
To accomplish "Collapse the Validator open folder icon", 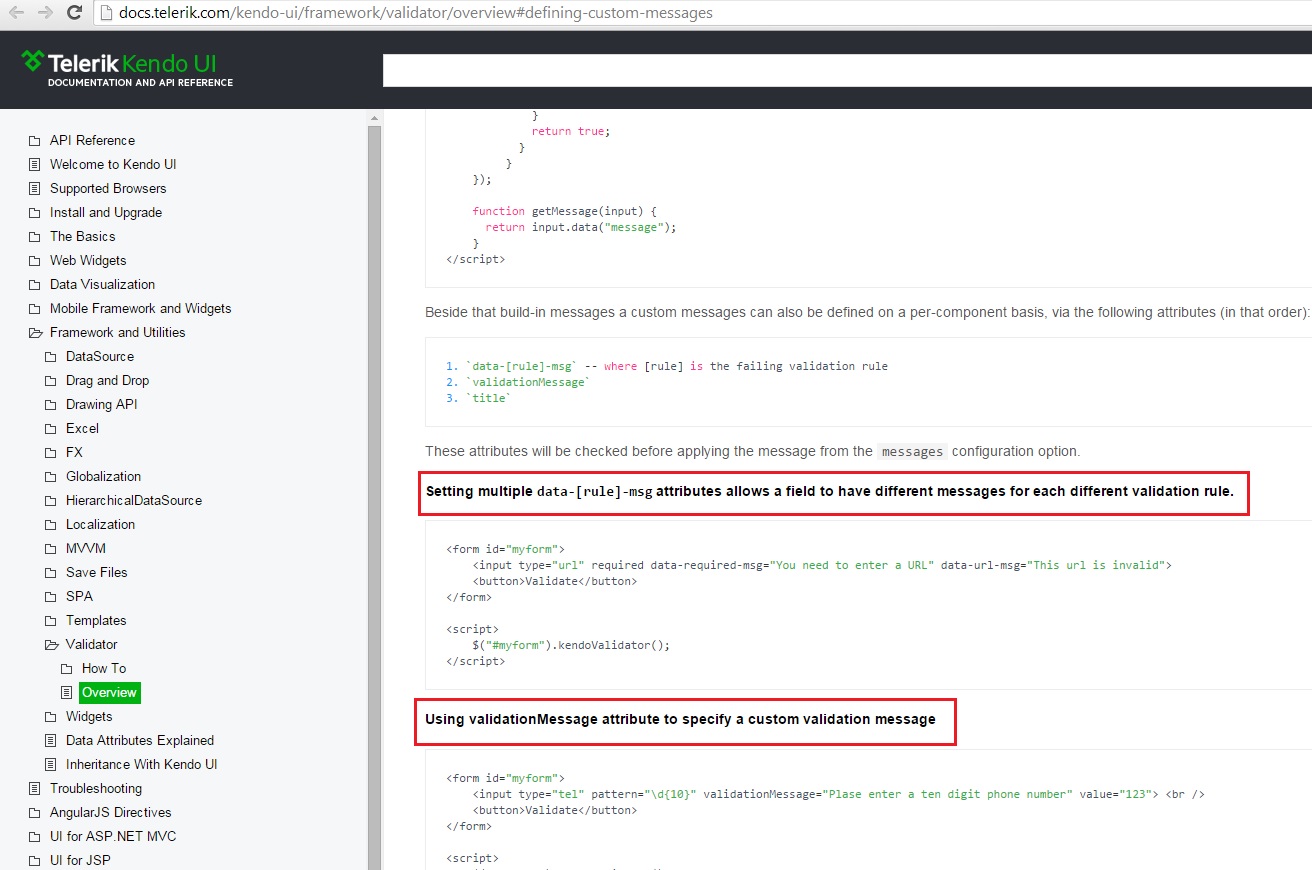I will pos(50,645).
